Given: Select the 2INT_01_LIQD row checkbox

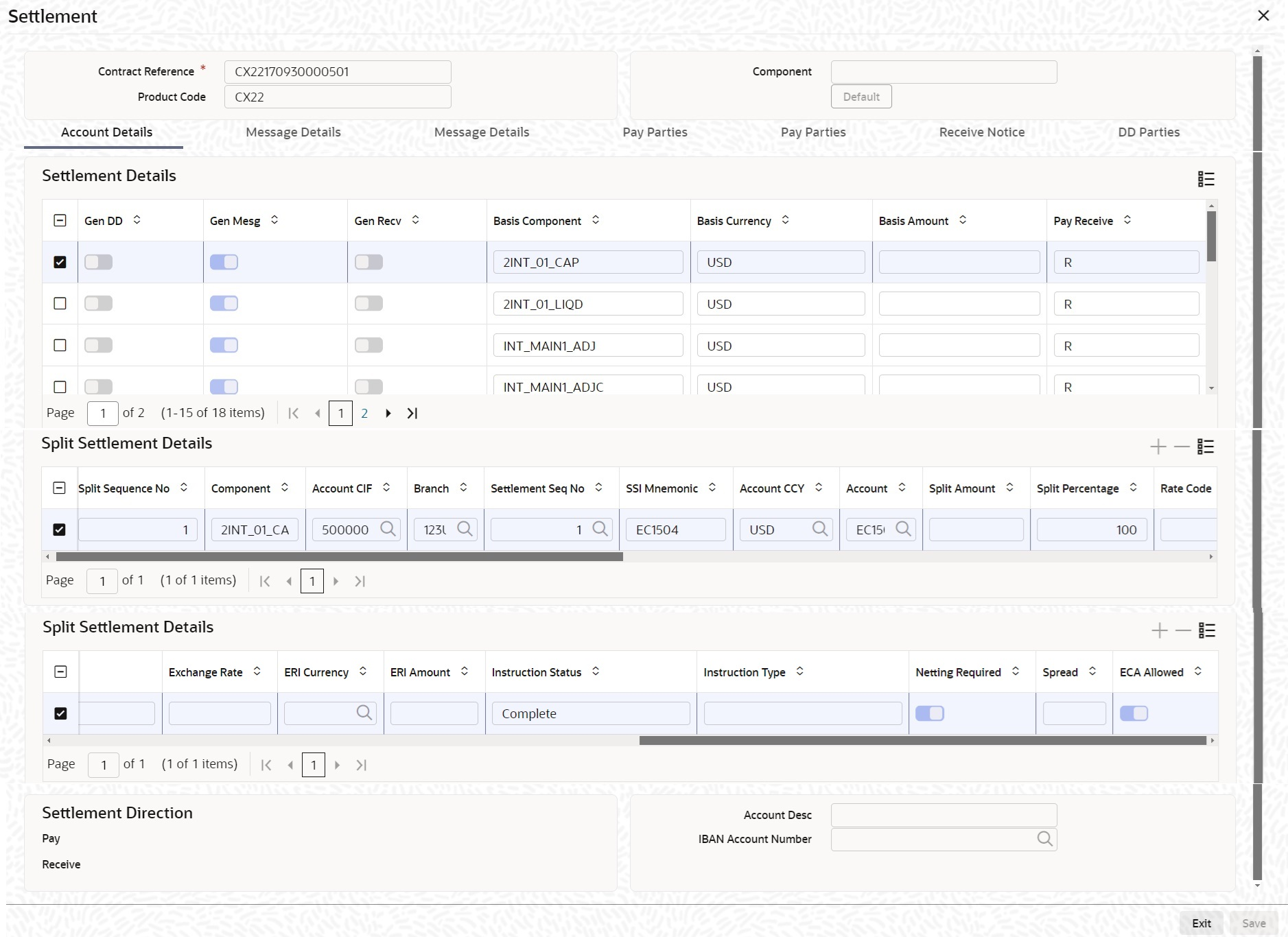Looking at the screenshot, I should (x=60, y=303).
